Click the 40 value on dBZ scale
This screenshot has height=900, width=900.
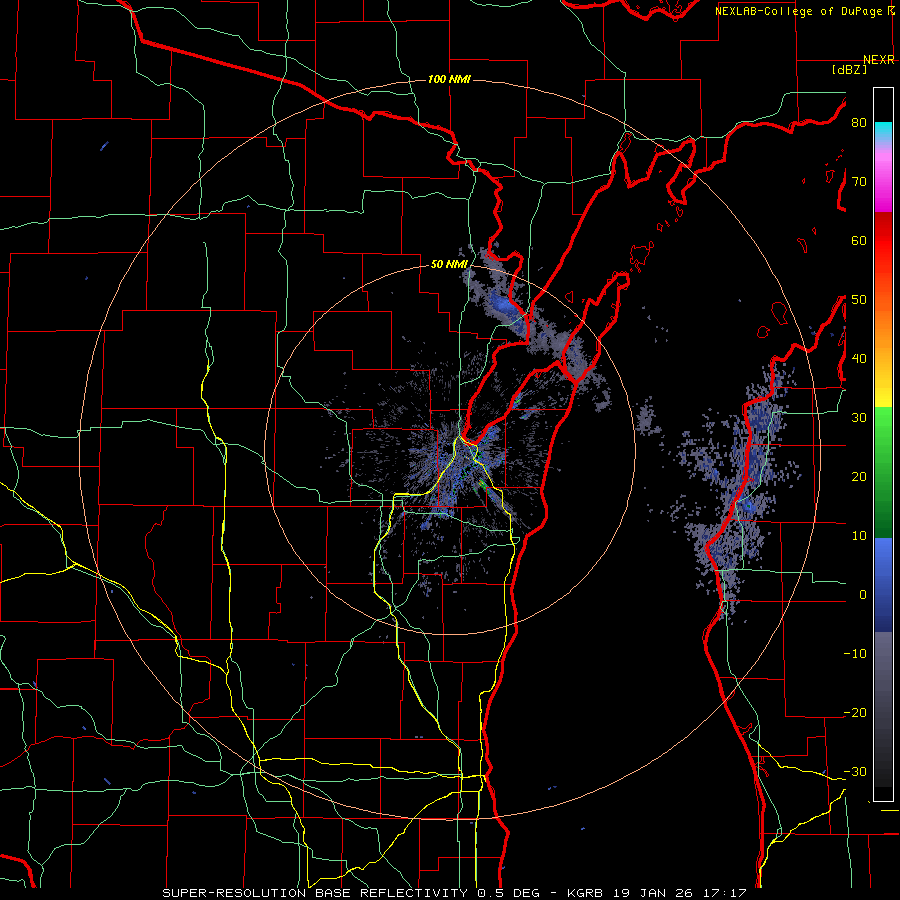(x=859, y=359)
